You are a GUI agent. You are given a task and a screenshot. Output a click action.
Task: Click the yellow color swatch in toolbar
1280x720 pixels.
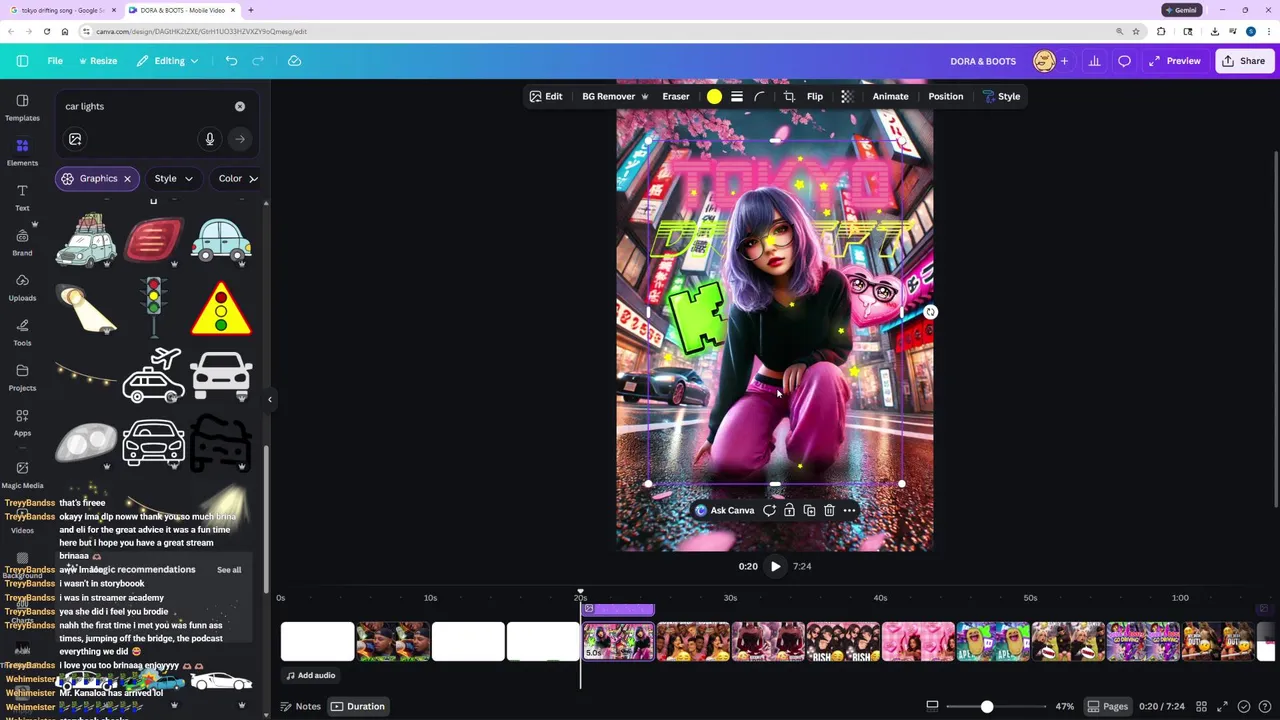714,96
